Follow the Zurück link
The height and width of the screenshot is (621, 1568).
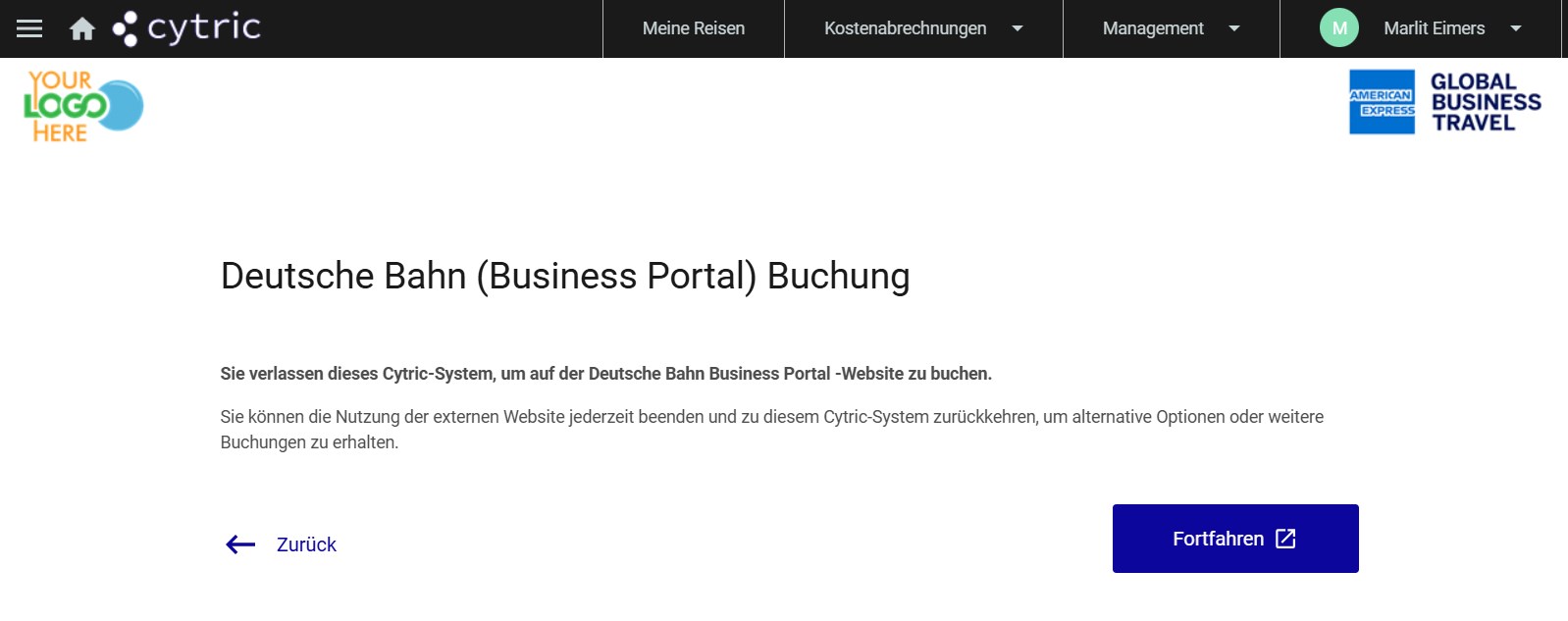[306, 544]
